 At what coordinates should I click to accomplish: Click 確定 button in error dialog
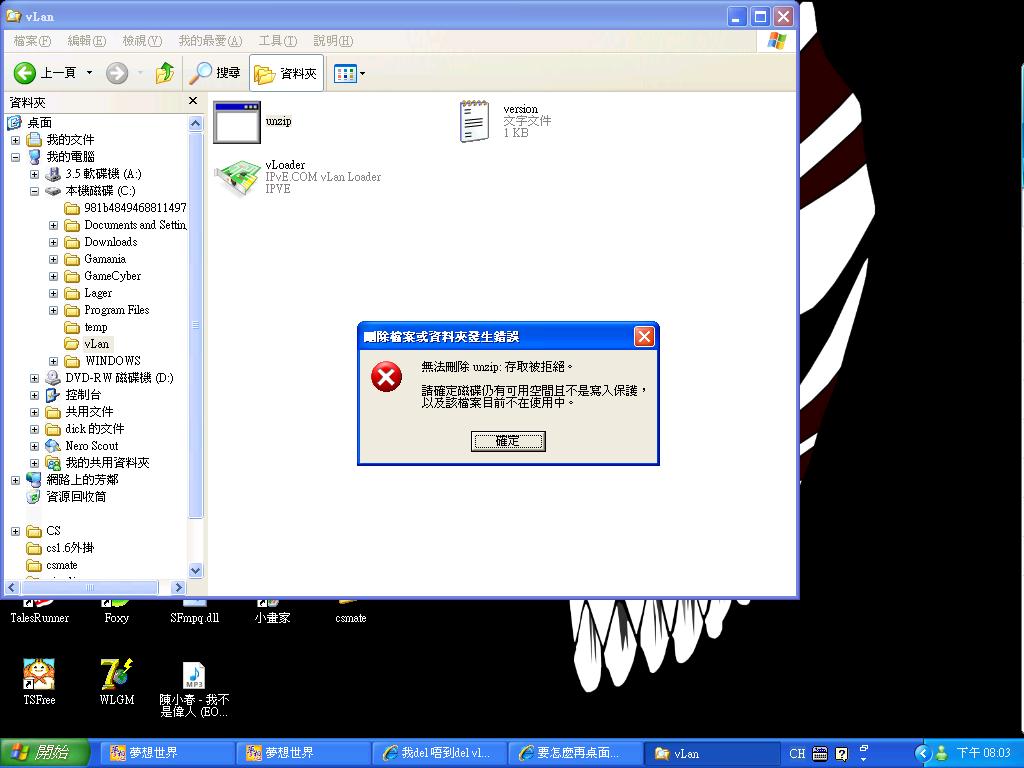(x=508, y=441)
